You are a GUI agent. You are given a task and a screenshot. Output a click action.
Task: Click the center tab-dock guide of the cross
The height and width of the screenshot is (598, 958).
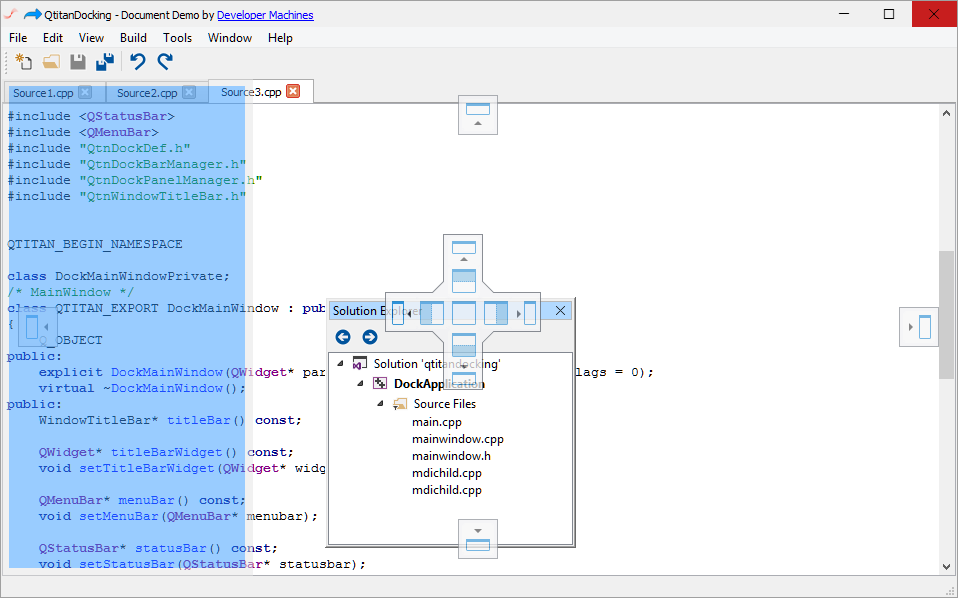[x=464, y=313]
